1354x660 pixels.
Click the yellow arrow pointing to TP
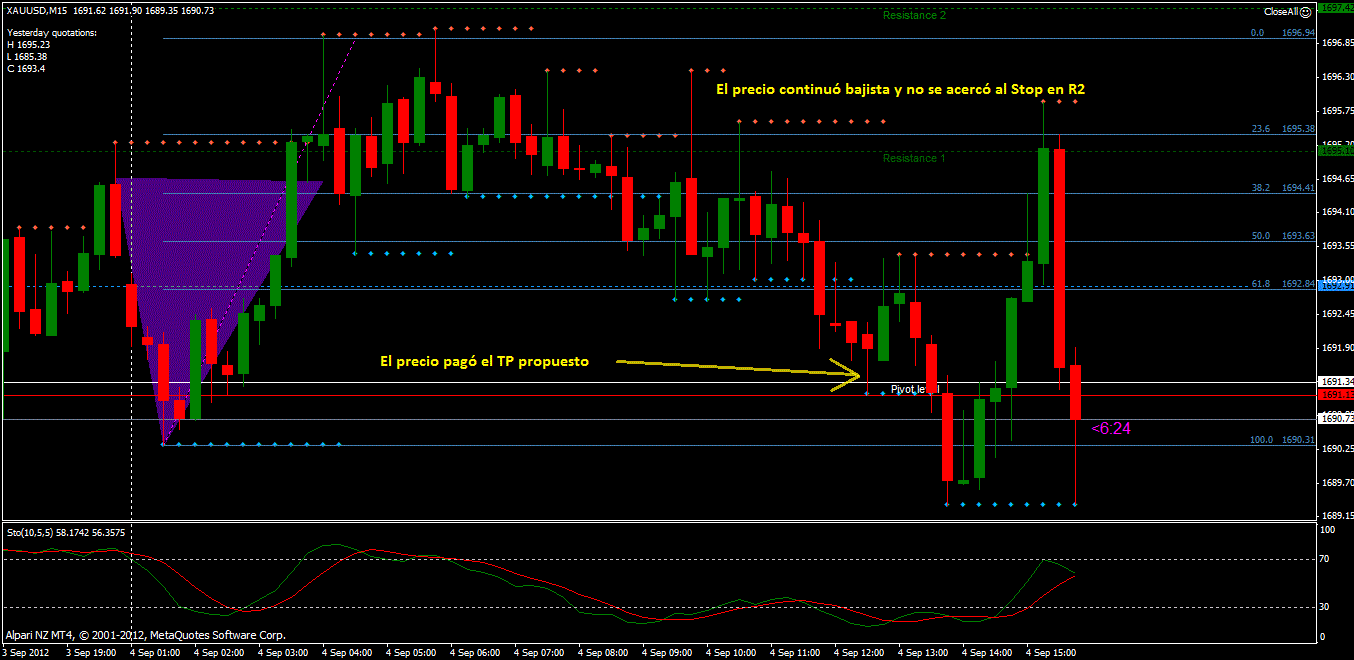[738, 369]
